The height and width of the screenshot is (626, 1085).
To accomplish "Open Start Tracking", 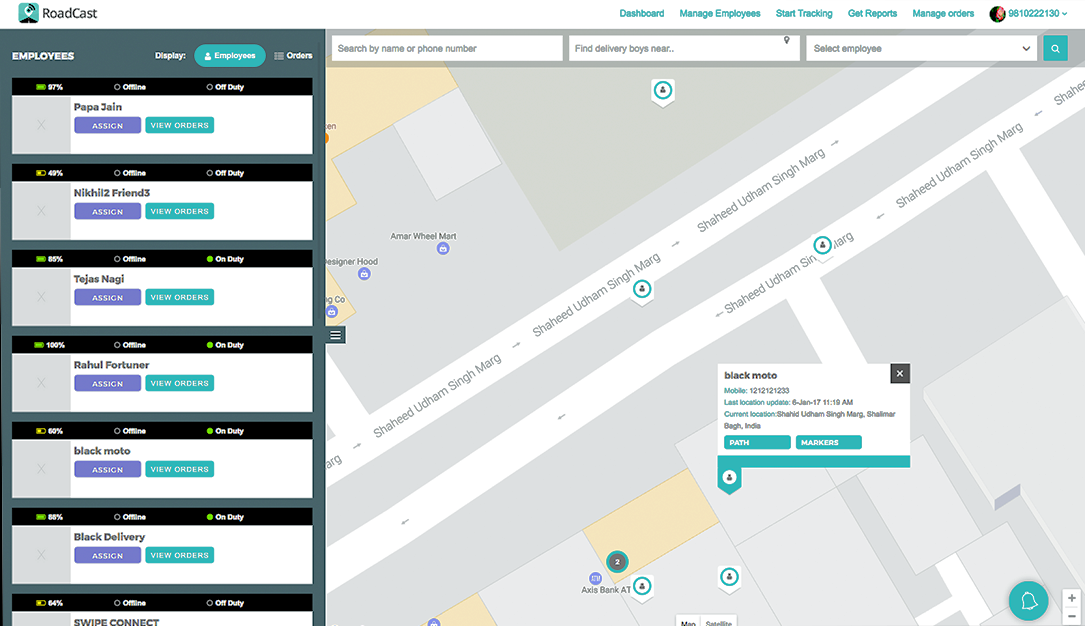I will click(804, 14).
